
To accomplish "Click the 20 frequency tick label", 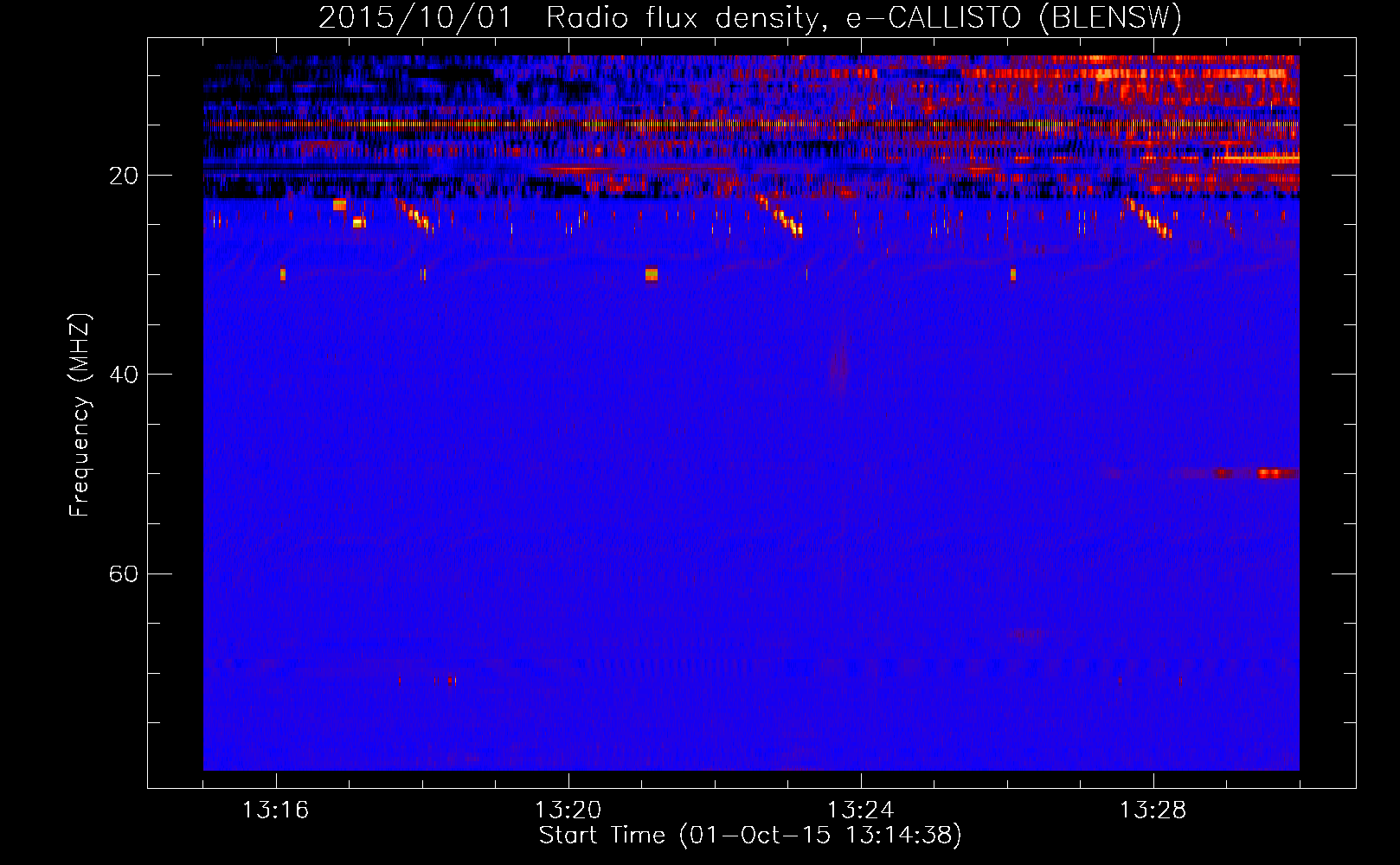I will (x=123, y=176).
